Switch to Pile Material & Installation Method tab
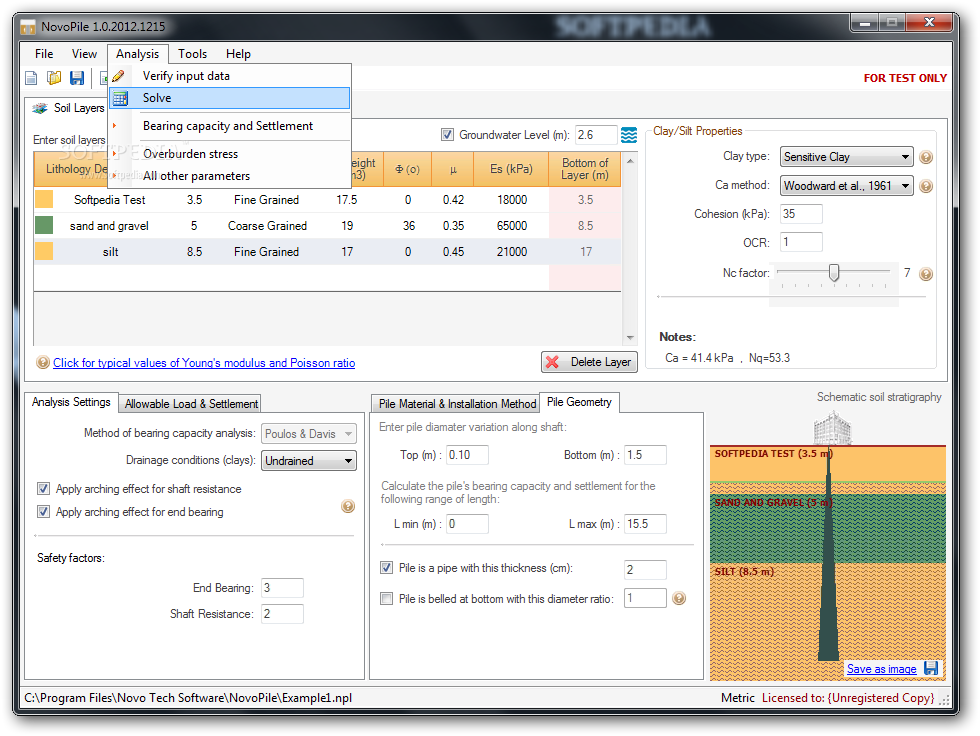This screenshot has height=736, width=980. [x=457, y=404]
